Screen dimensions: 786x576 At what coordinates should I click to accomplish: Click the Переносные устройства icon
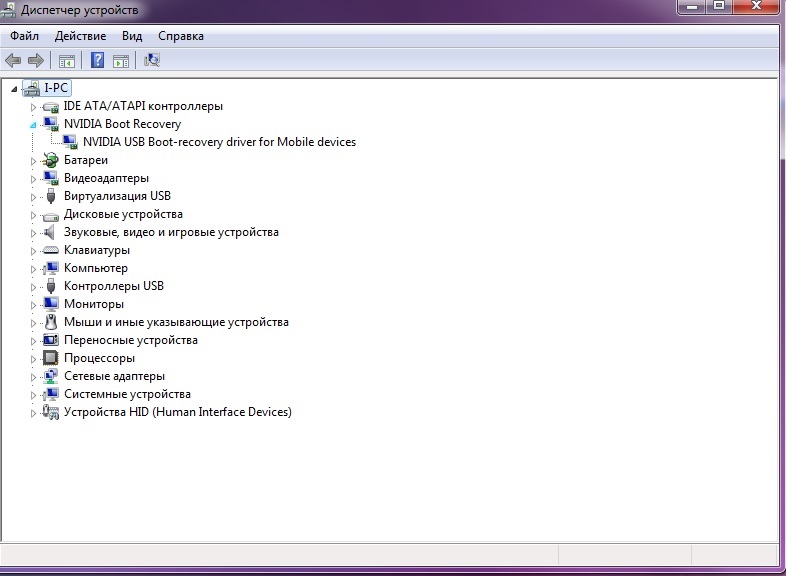coord(51,340)
